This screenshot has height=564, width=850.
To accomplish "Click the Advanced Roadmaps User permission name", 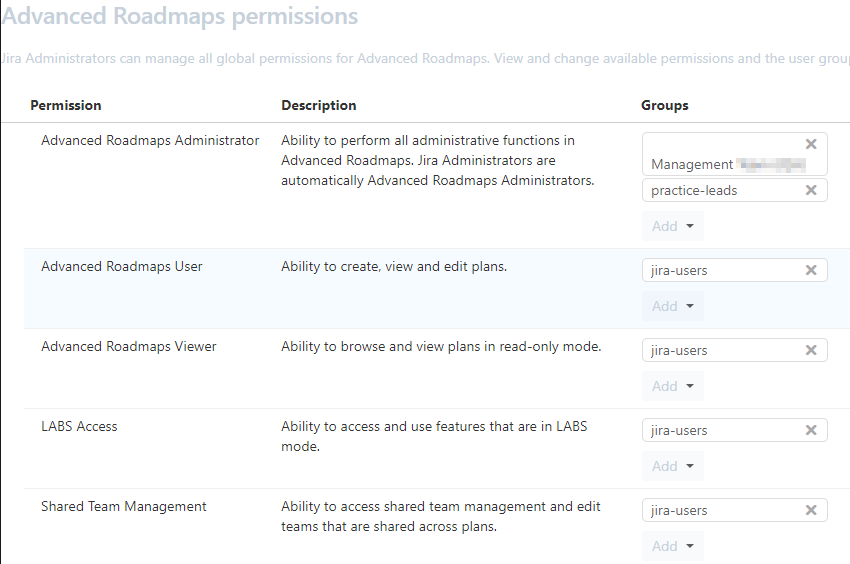I will click(x=122, y=266).
